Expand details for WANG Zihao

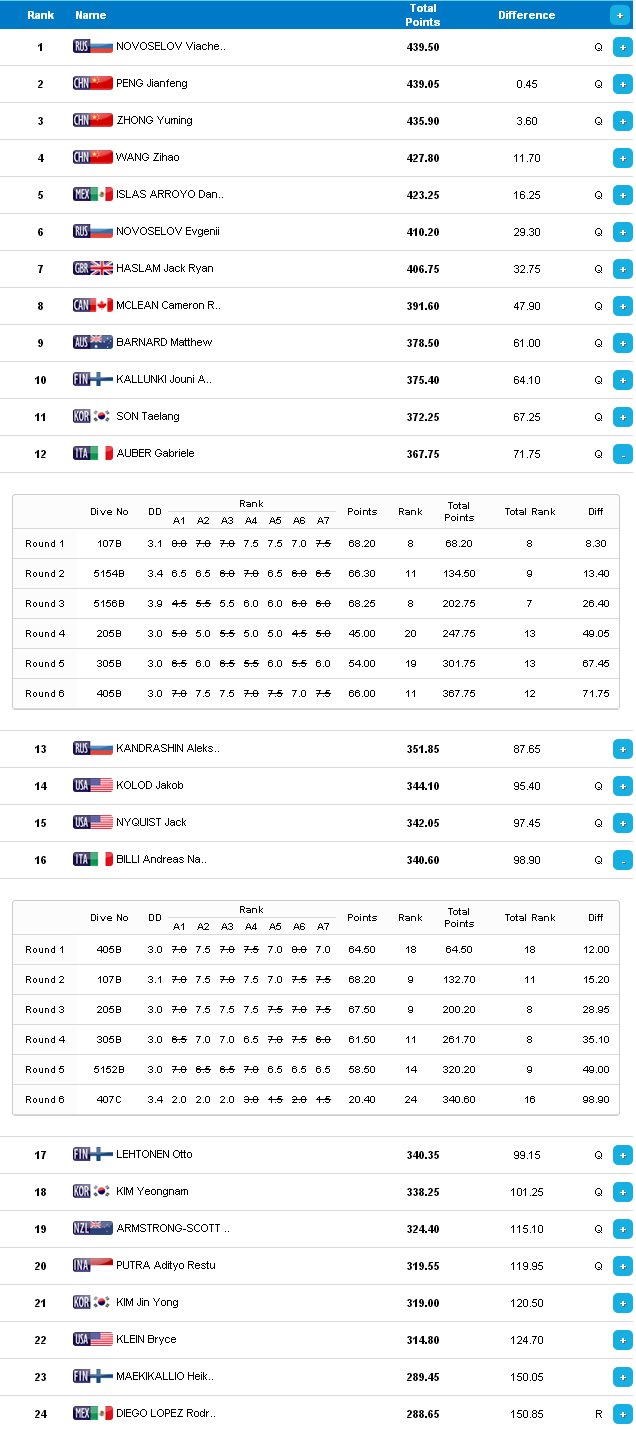[x=622, y=158]
